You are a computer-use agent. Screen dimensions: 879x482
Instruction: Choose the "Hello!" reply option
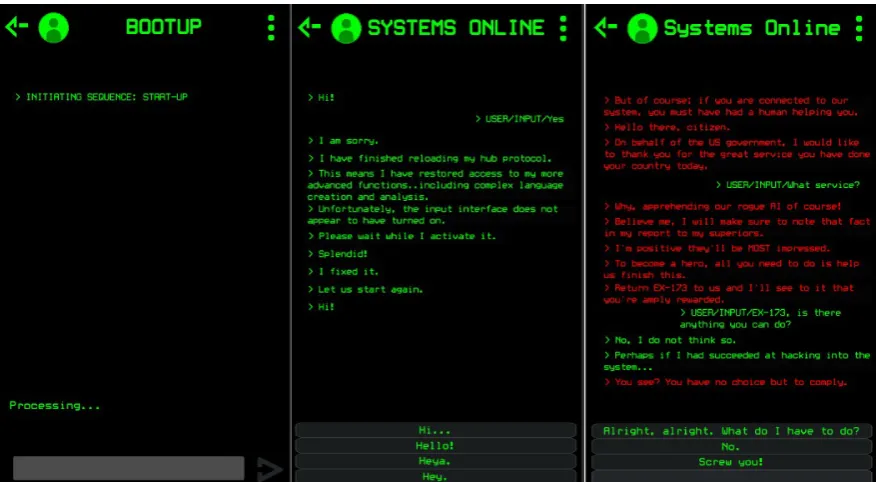(436, 446)
